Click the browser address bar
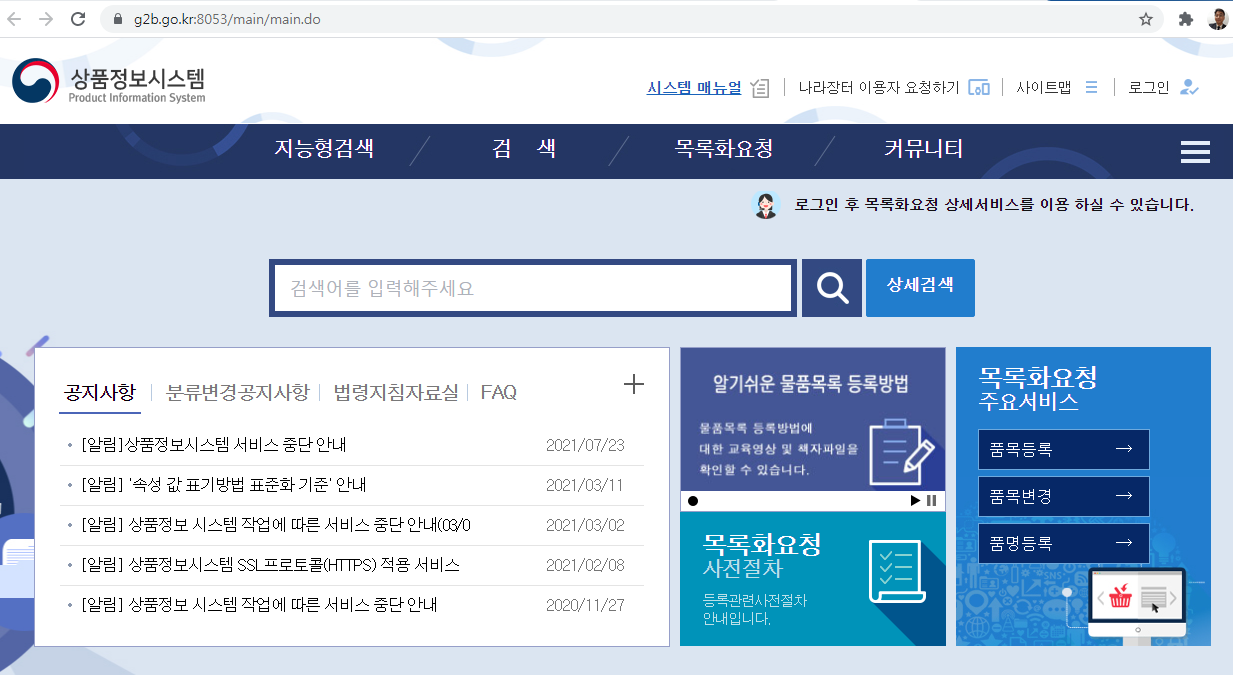 (630, 19)
